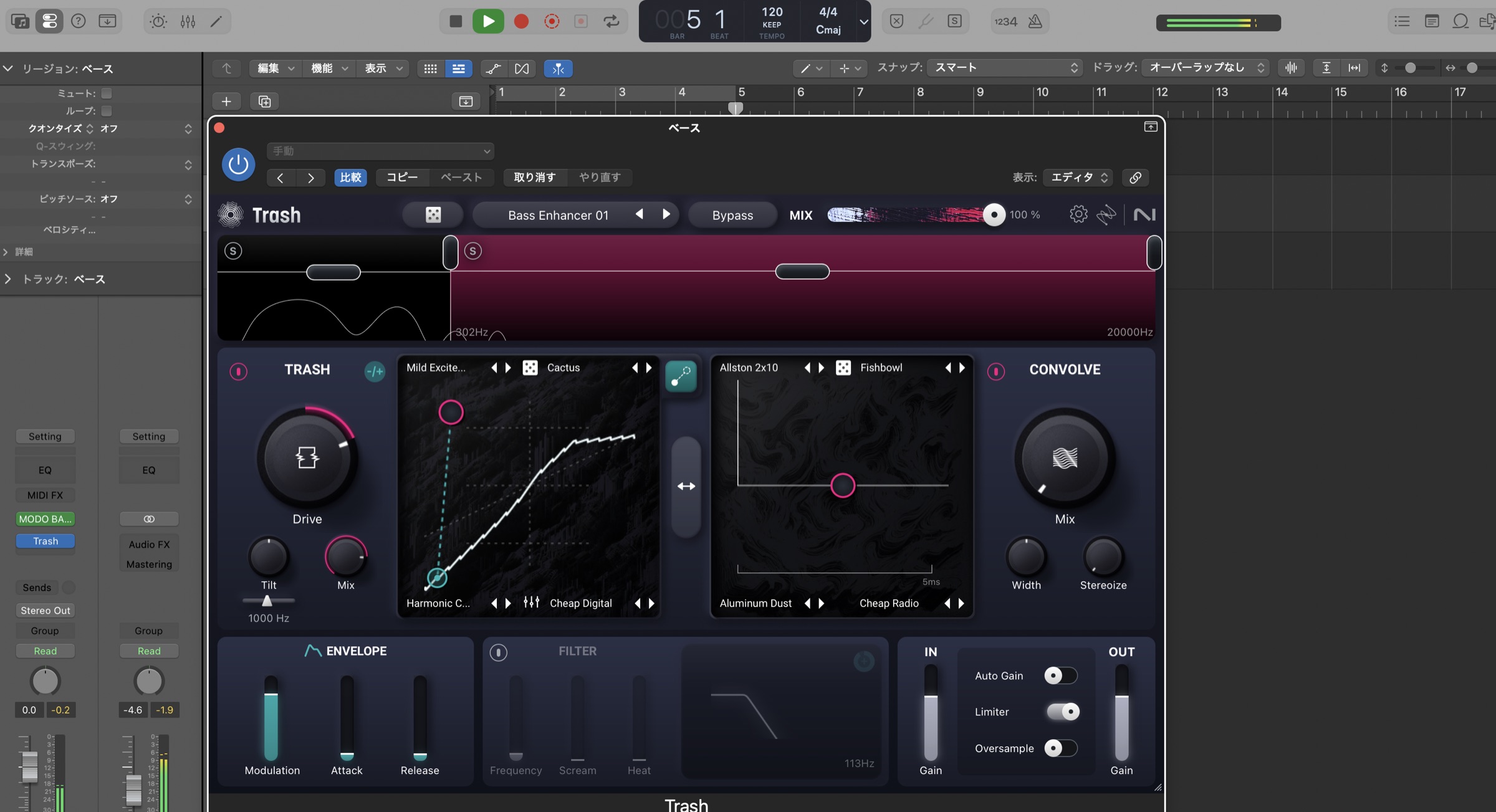Toggle the waveform zoom icon

coord(1291,68)
